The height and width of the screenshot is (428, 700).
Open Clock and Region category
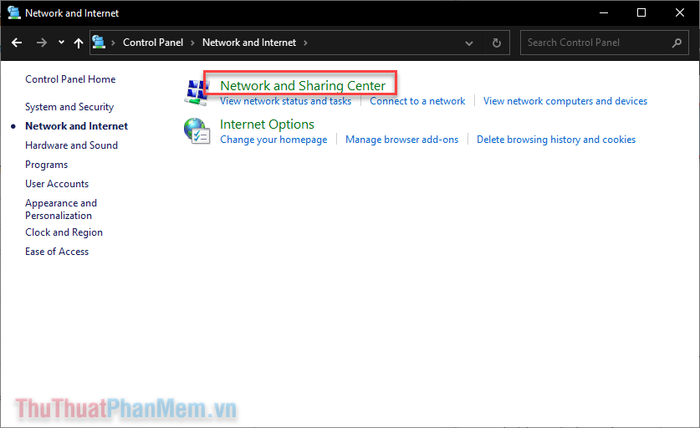[64, 233]
